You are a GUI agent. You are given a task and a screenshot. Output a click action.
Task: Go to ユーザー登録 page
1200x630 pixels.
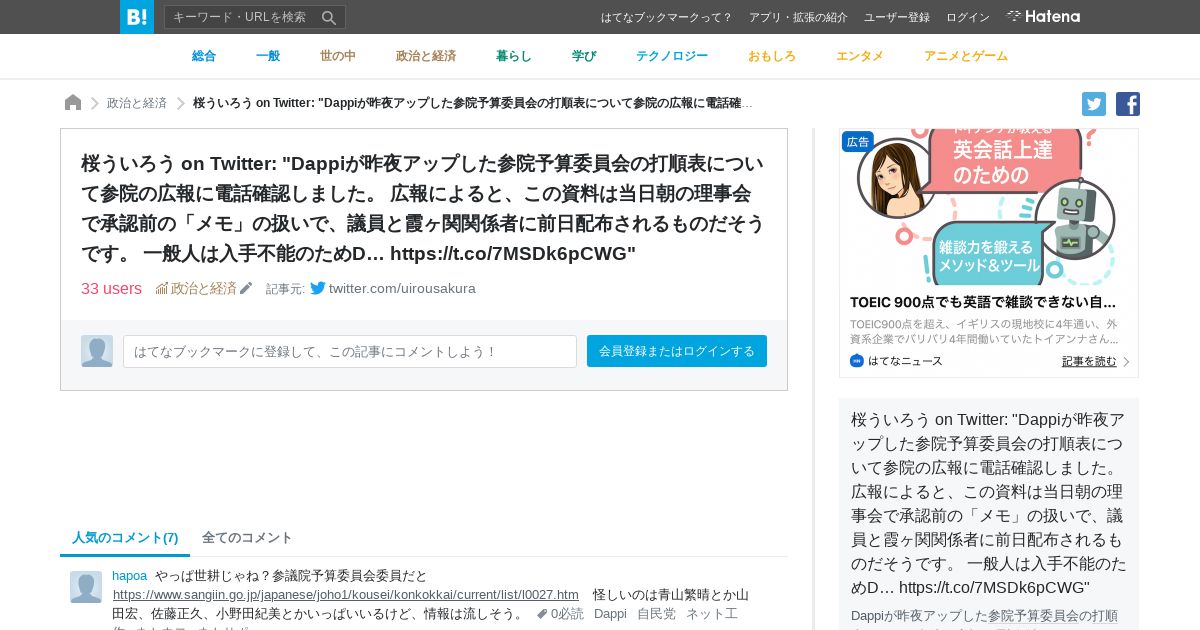[x=896, y=17]
